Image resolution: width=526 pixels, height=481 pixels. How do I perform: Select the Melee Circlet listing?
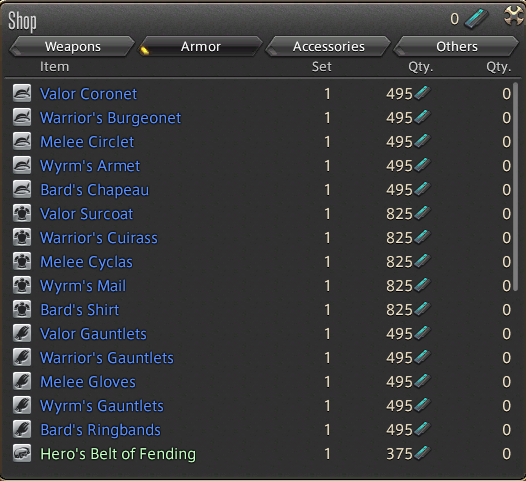click(87, 142)
